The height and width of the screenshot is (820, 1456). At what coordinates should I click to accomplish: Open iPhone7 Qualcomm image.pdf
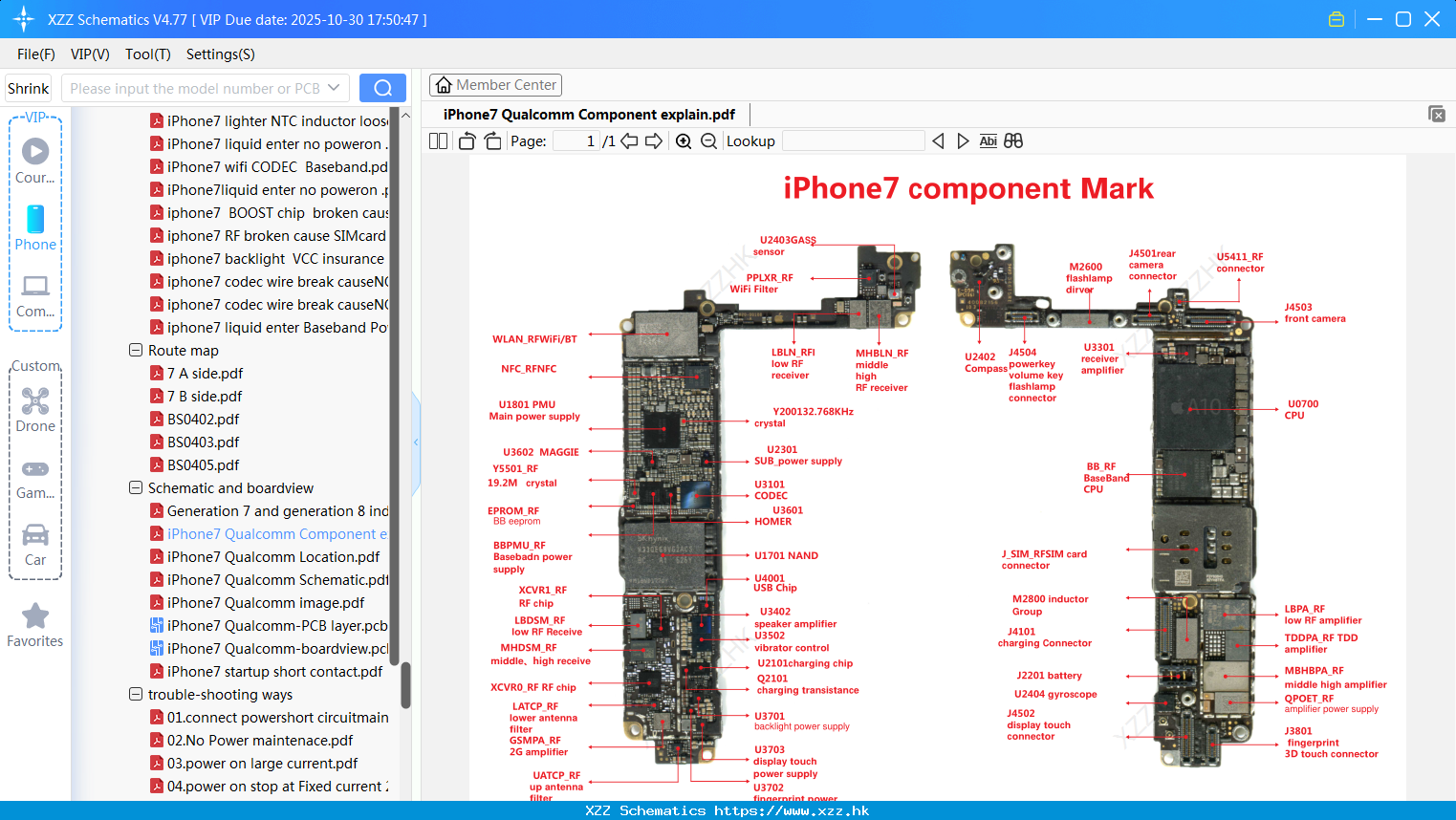257,602
